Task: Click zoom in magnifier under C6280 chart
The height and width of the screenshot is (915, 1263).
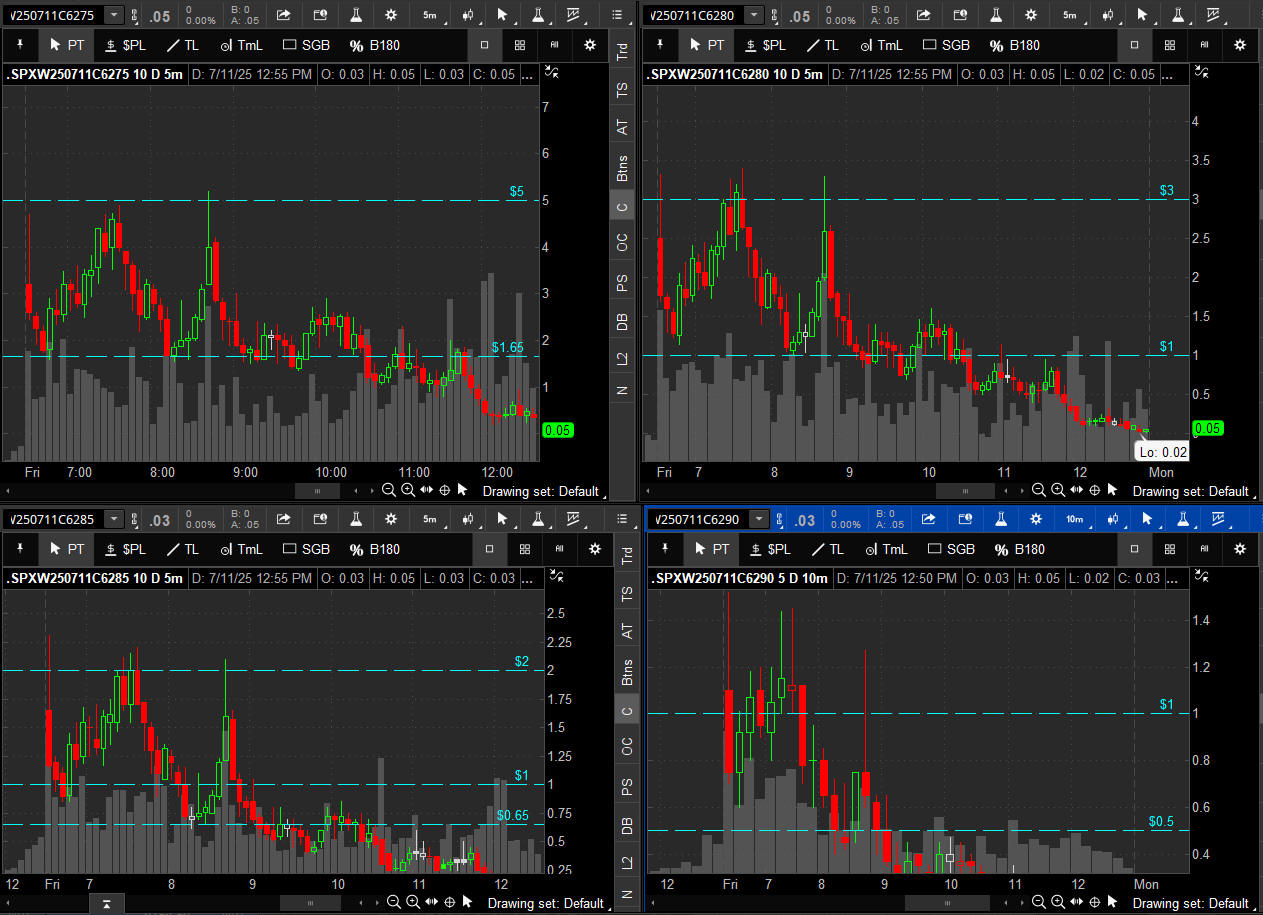Action: click(x=1057, y=490)
